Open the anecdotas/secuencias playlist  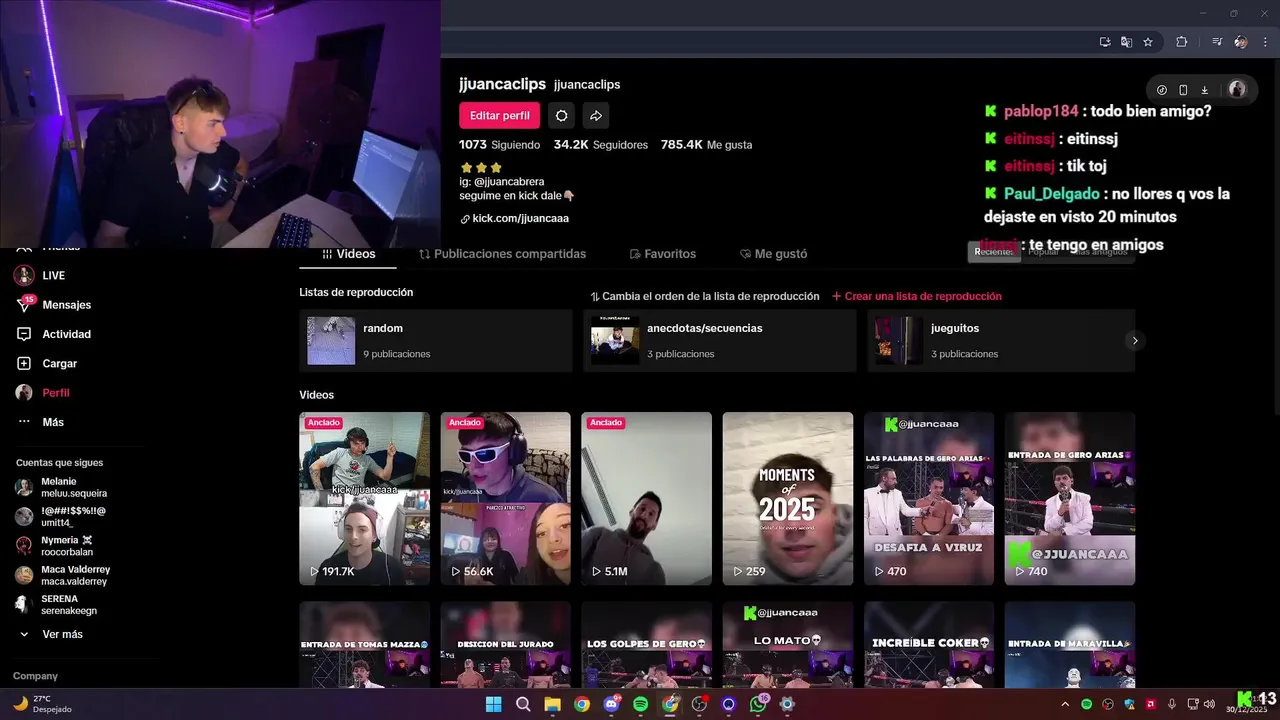click(720, 341)
